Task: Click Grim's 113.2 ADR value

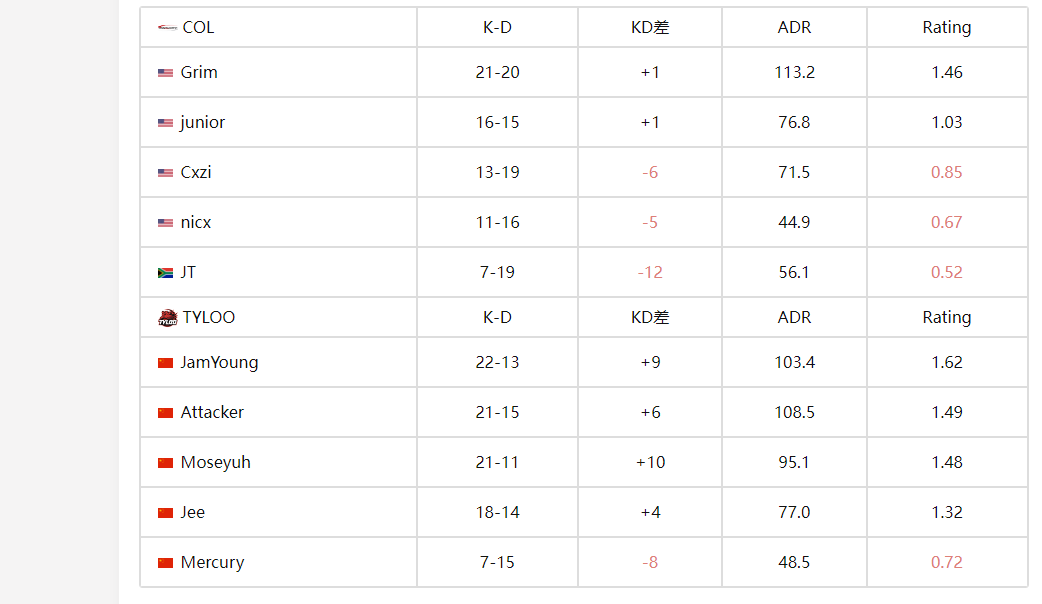Action: [794, 72]
